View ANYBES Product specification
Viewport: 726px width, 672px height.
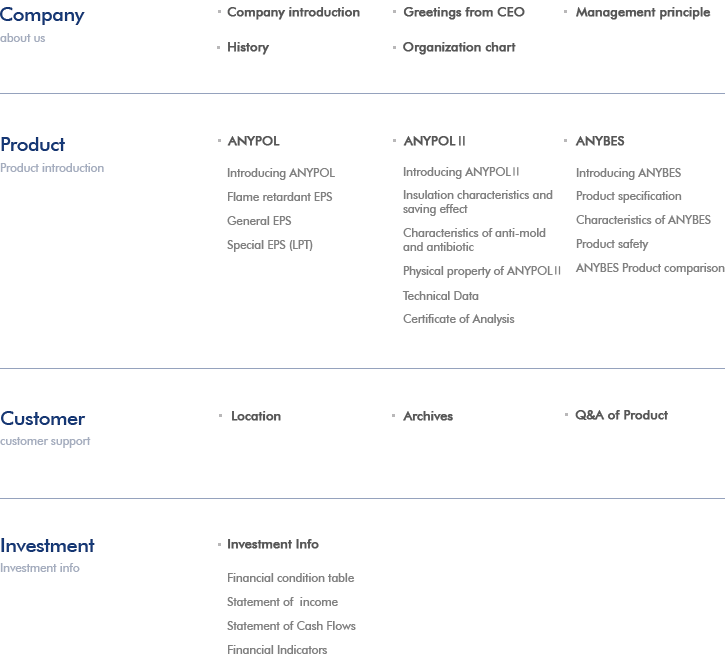click(628, 196)
